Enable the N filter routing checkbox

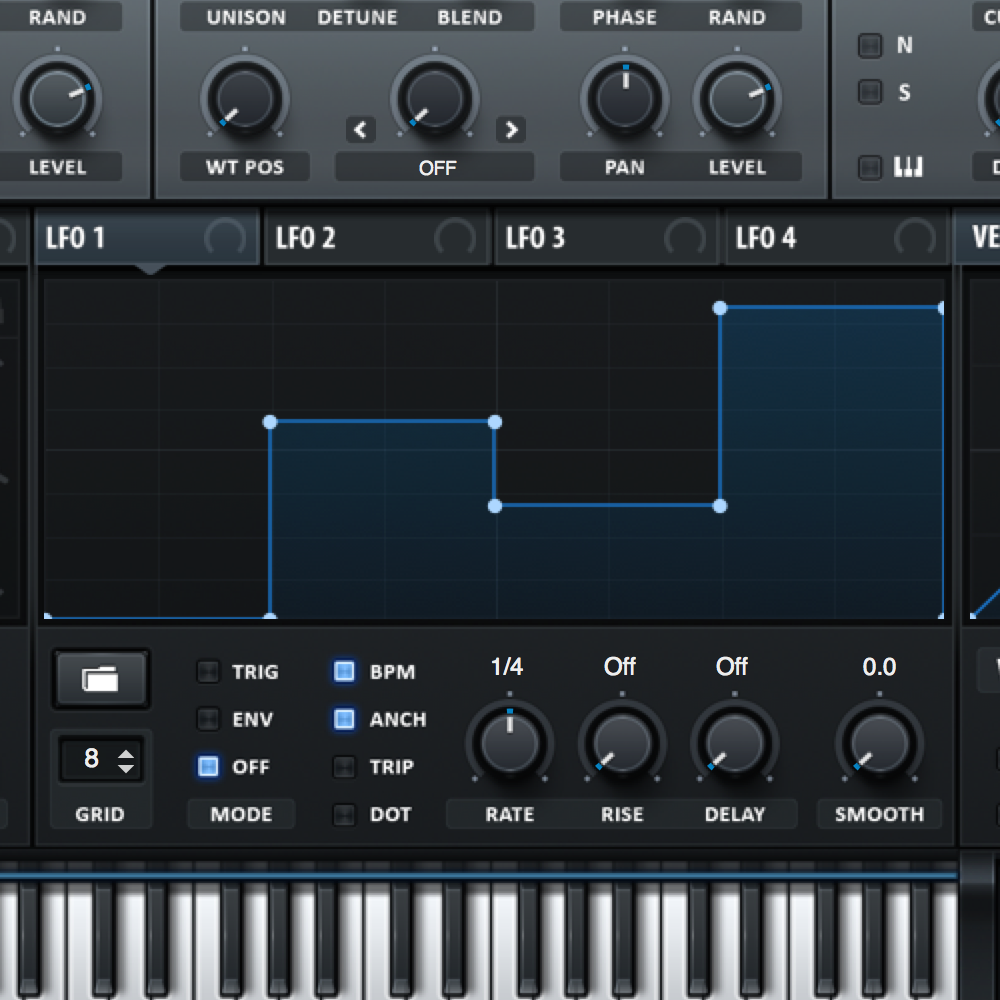pos(870,45)
